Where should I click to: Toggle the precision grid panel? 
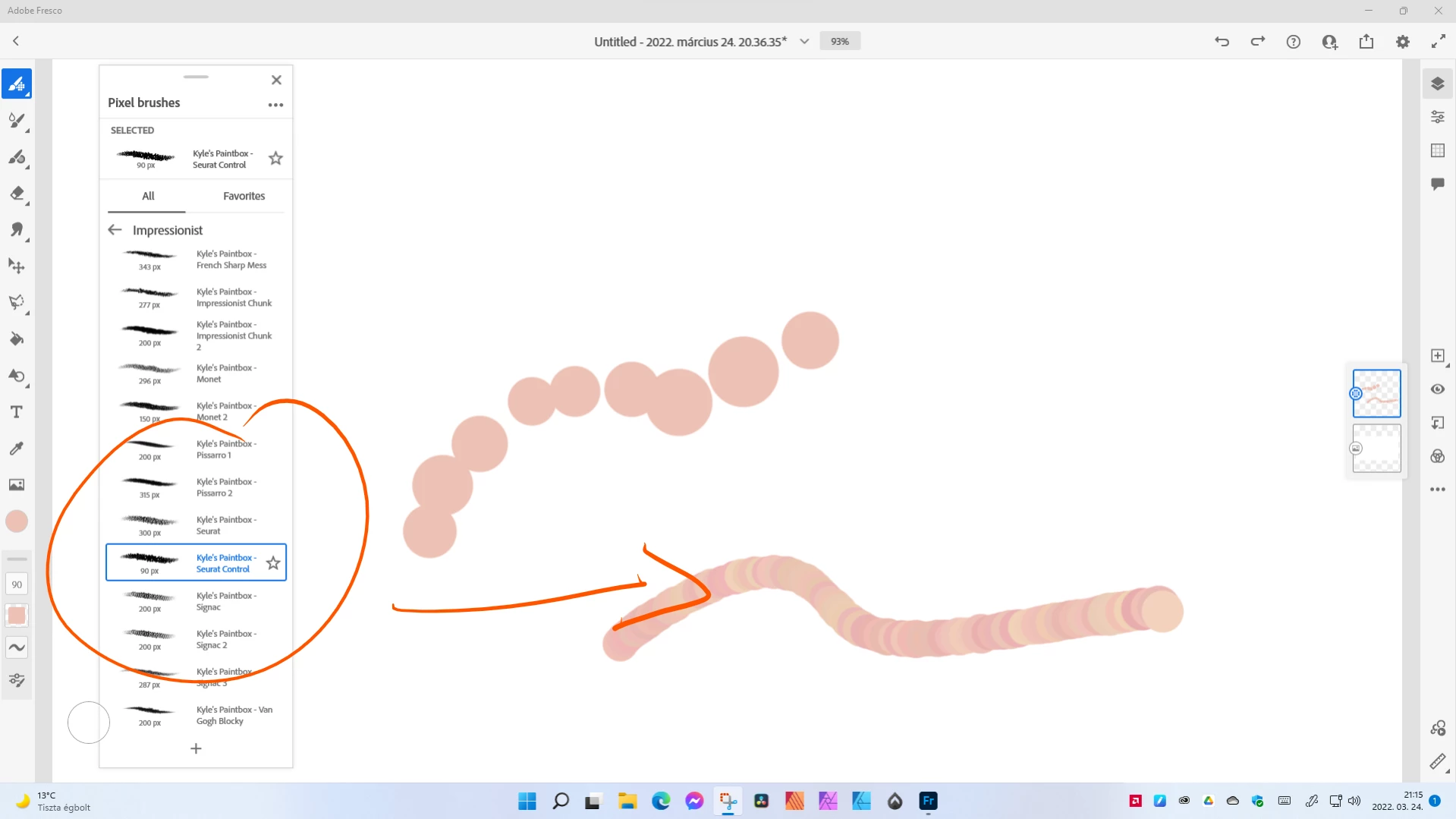[1438, 150]
